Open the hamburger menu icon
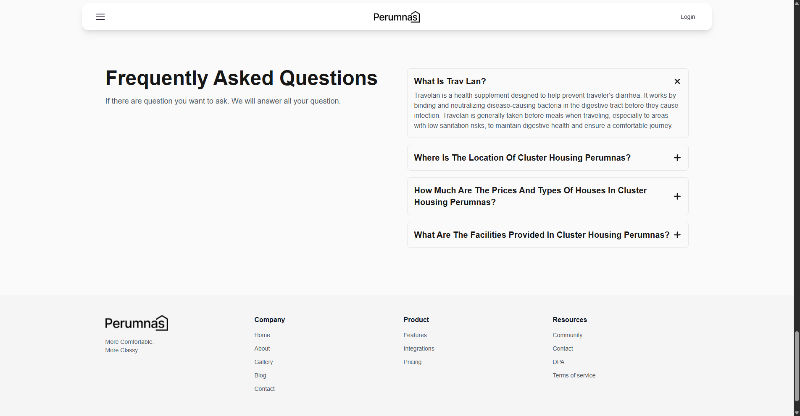This screenshot has width=800, height=416. pos(100,17)
